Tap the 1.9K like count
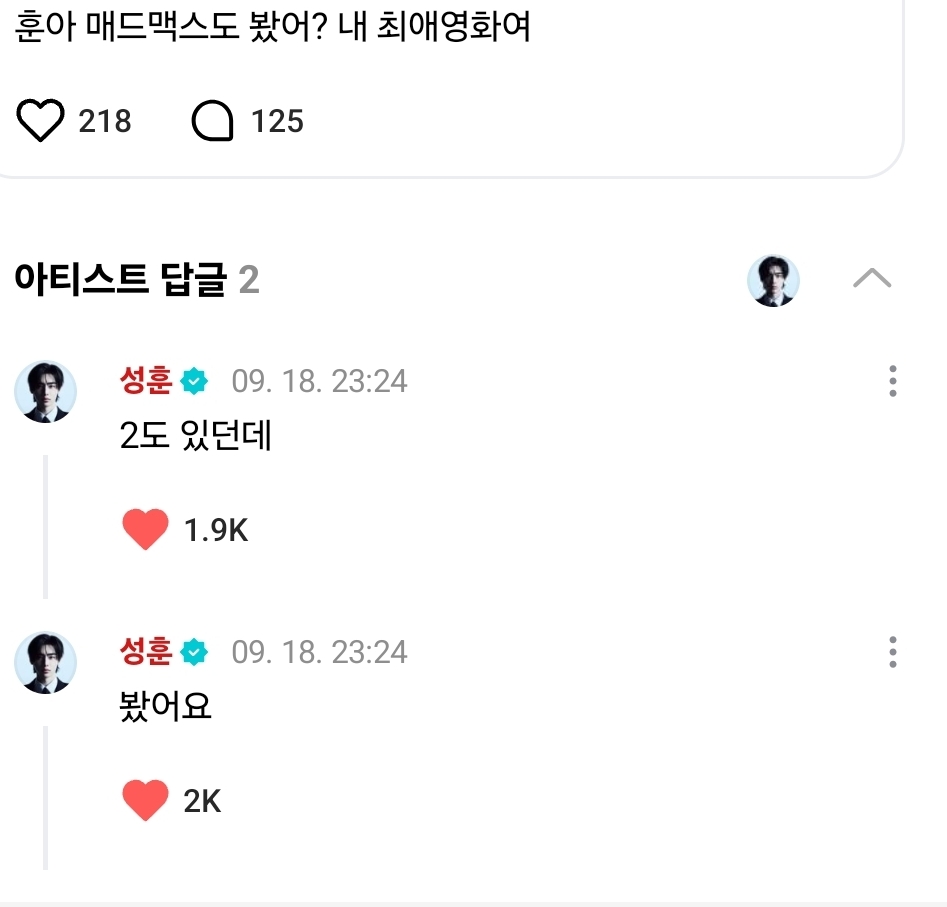Viewport: 947px width, 907px height. click(216, 531)
